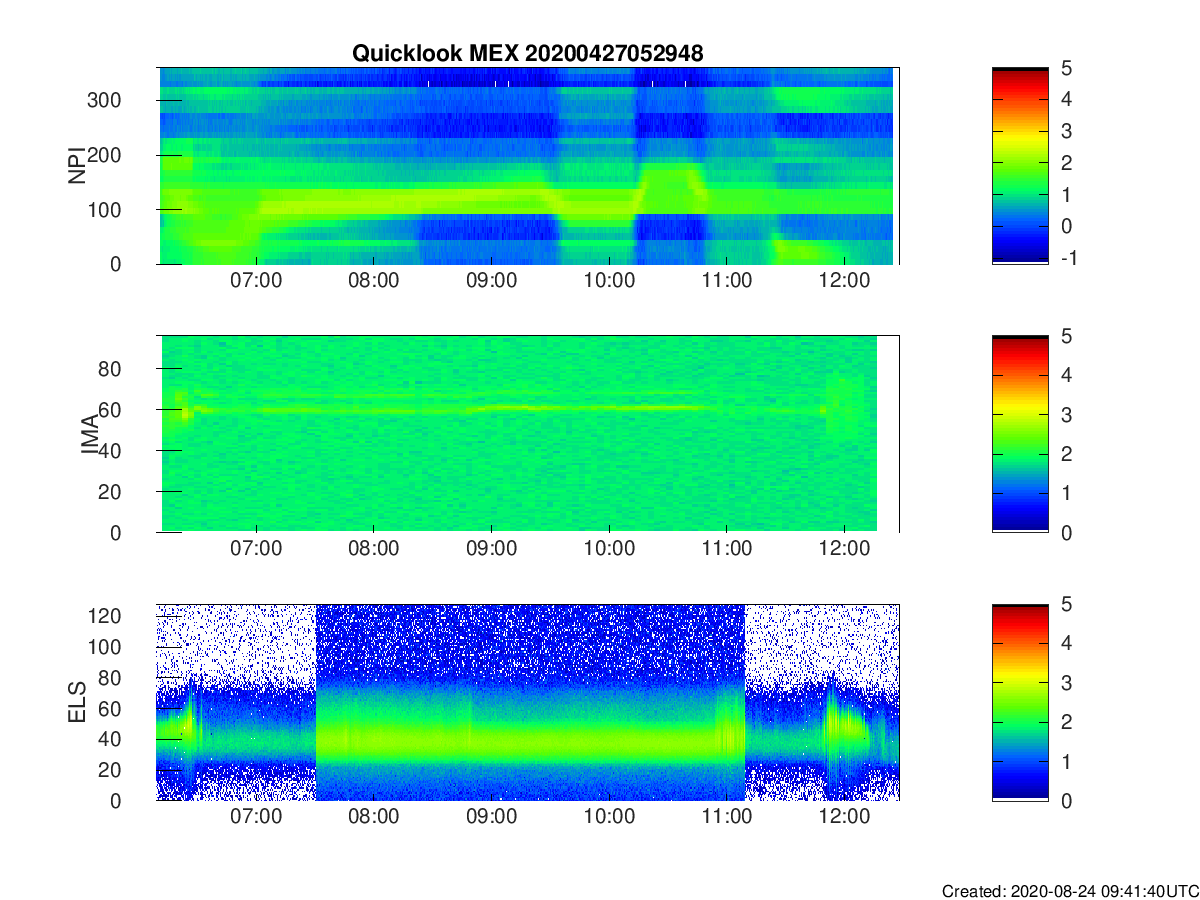
Task: Click the ELS spectrogram panel
Action: [x=528, y=702]
